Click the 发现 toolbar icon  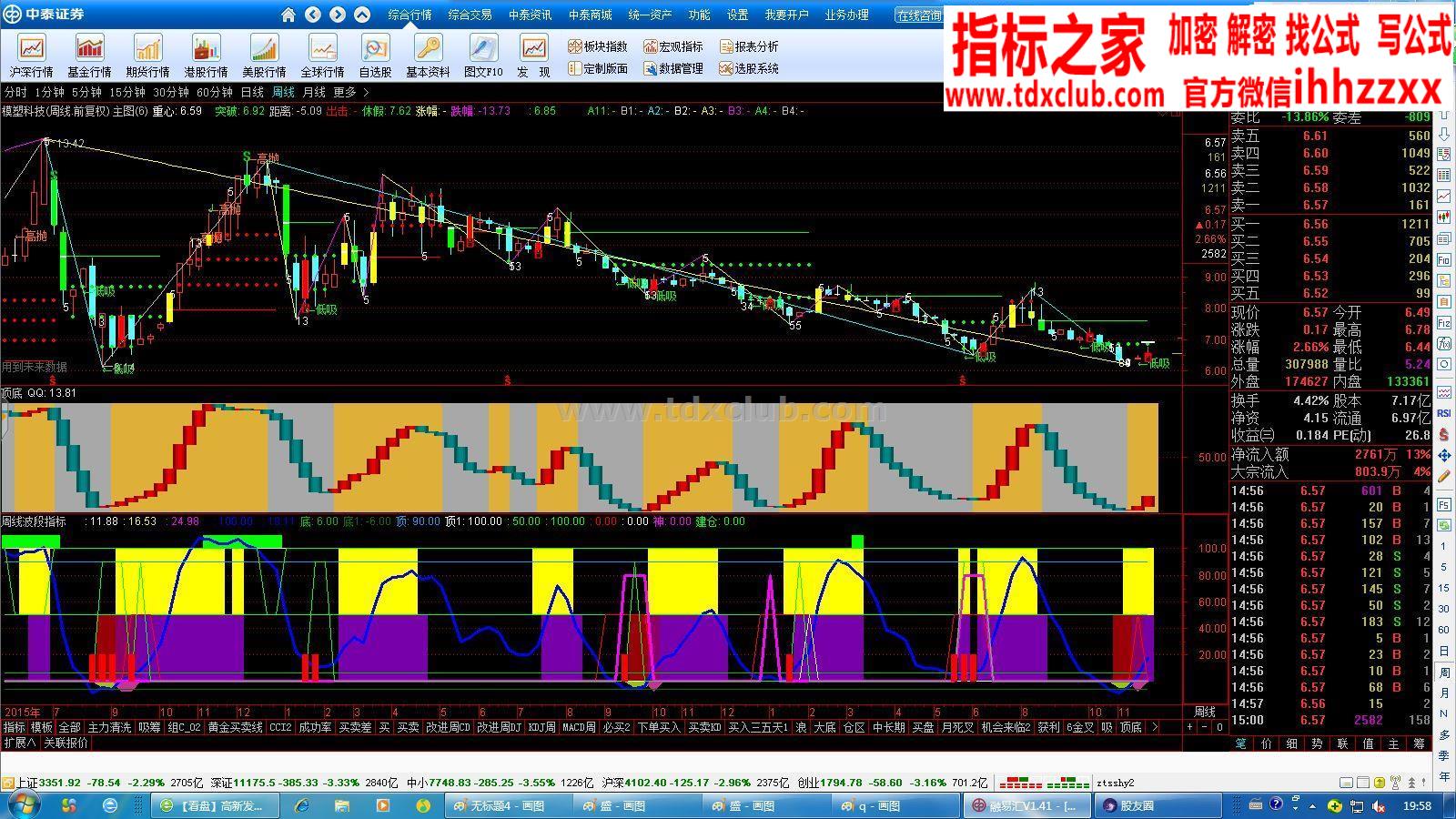point(533,56)
